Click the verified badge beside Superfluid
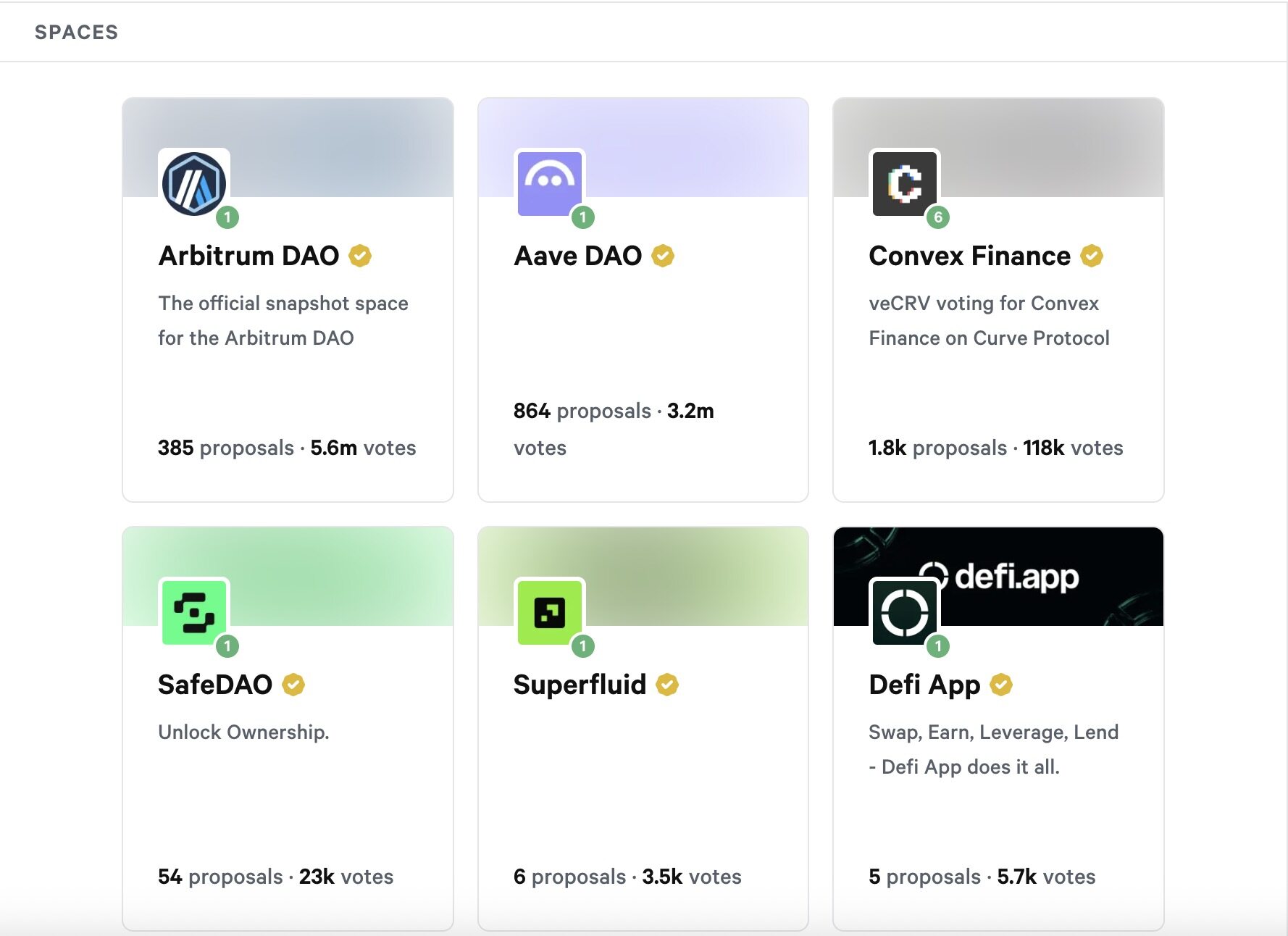This screenshot has height=936, width=1288. 667,685
